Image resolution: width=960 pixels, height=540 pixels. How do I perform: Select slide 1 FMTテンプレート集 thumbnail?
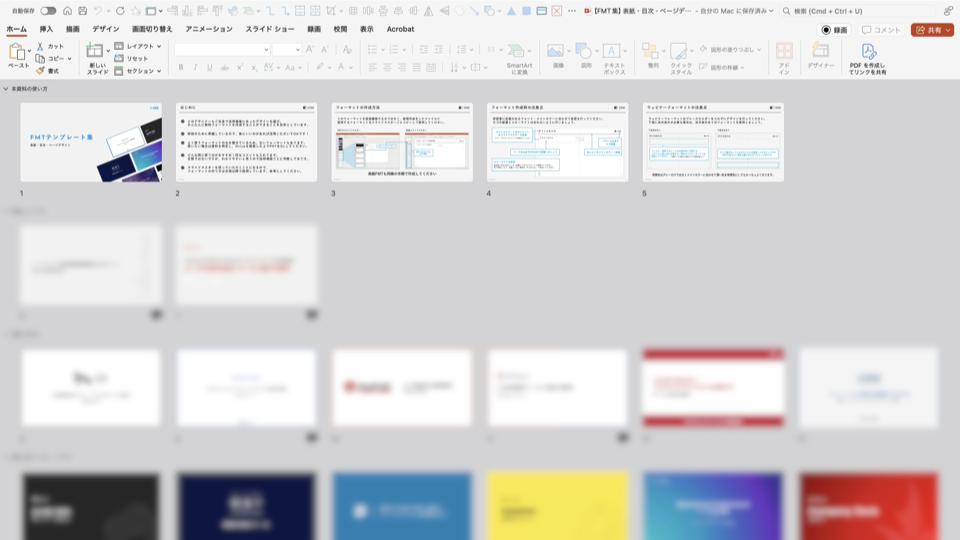pyautogui.click(x=91, y=142)
